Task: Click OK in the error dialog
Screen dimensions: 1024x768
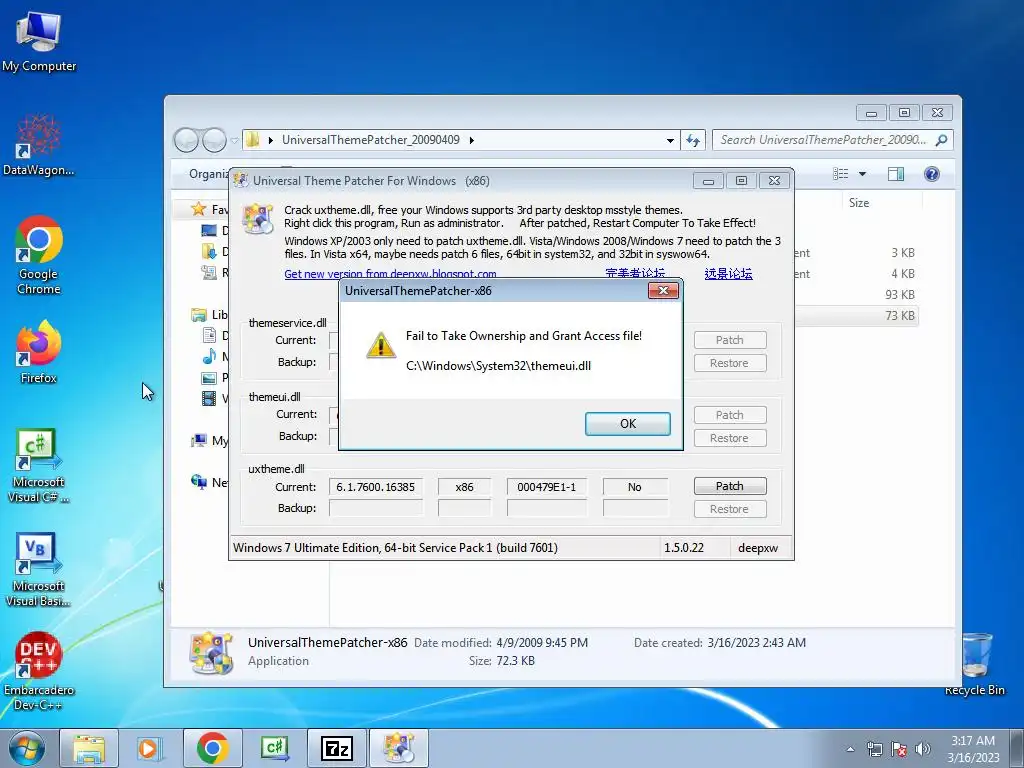Action: pyautogui.click(x=628, y=423)
